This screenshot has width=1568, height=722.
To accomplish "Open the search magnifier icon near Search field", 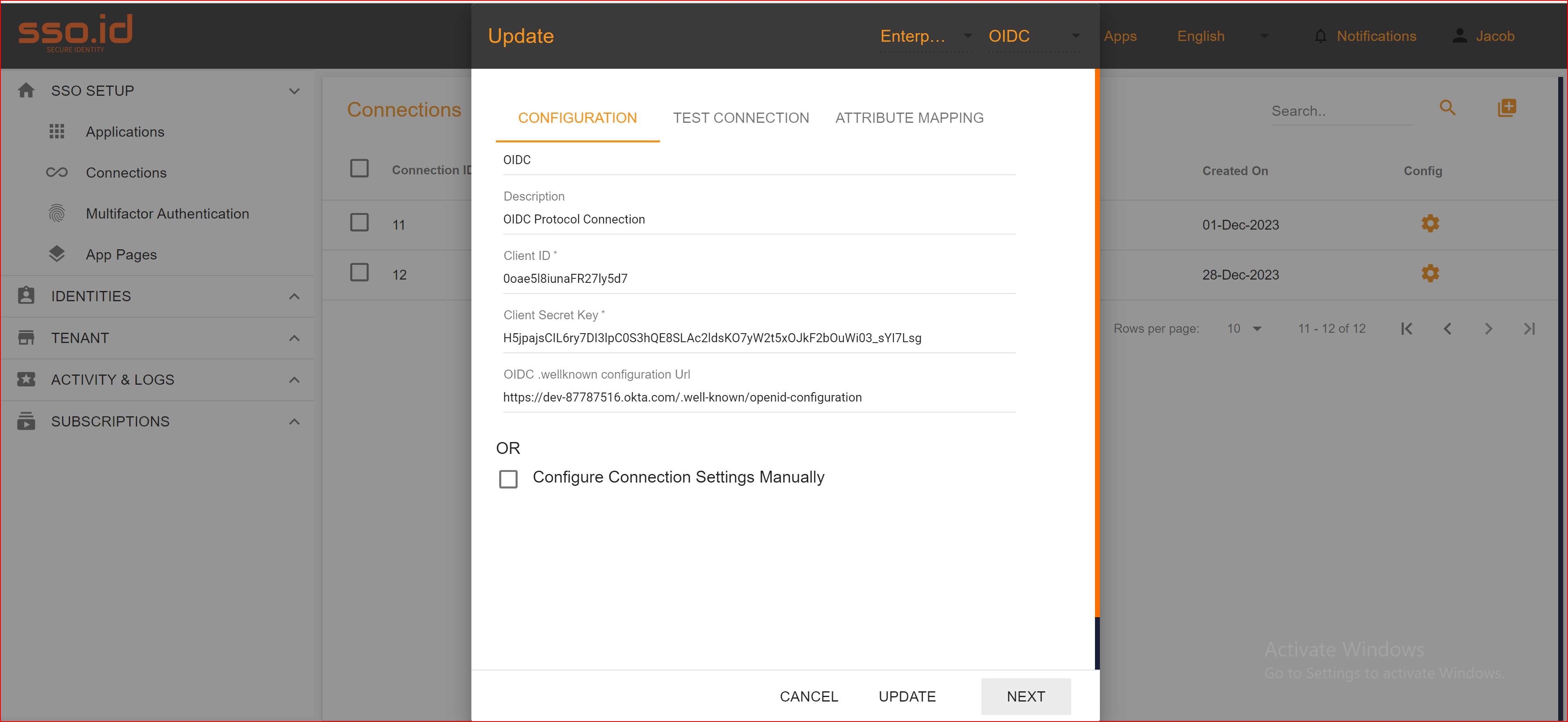I will 1448,108.
